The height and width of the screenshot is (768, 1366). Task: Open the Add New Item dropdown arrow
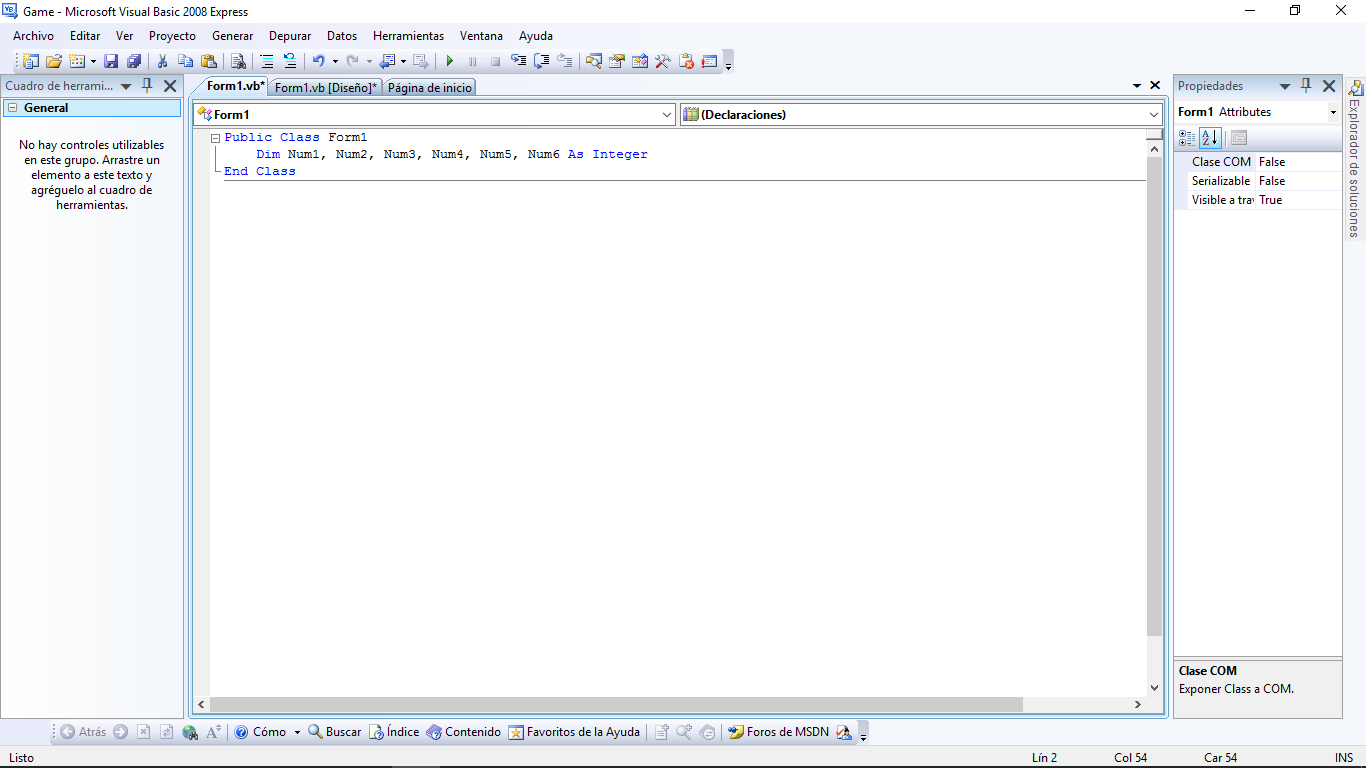click(93, 61)
